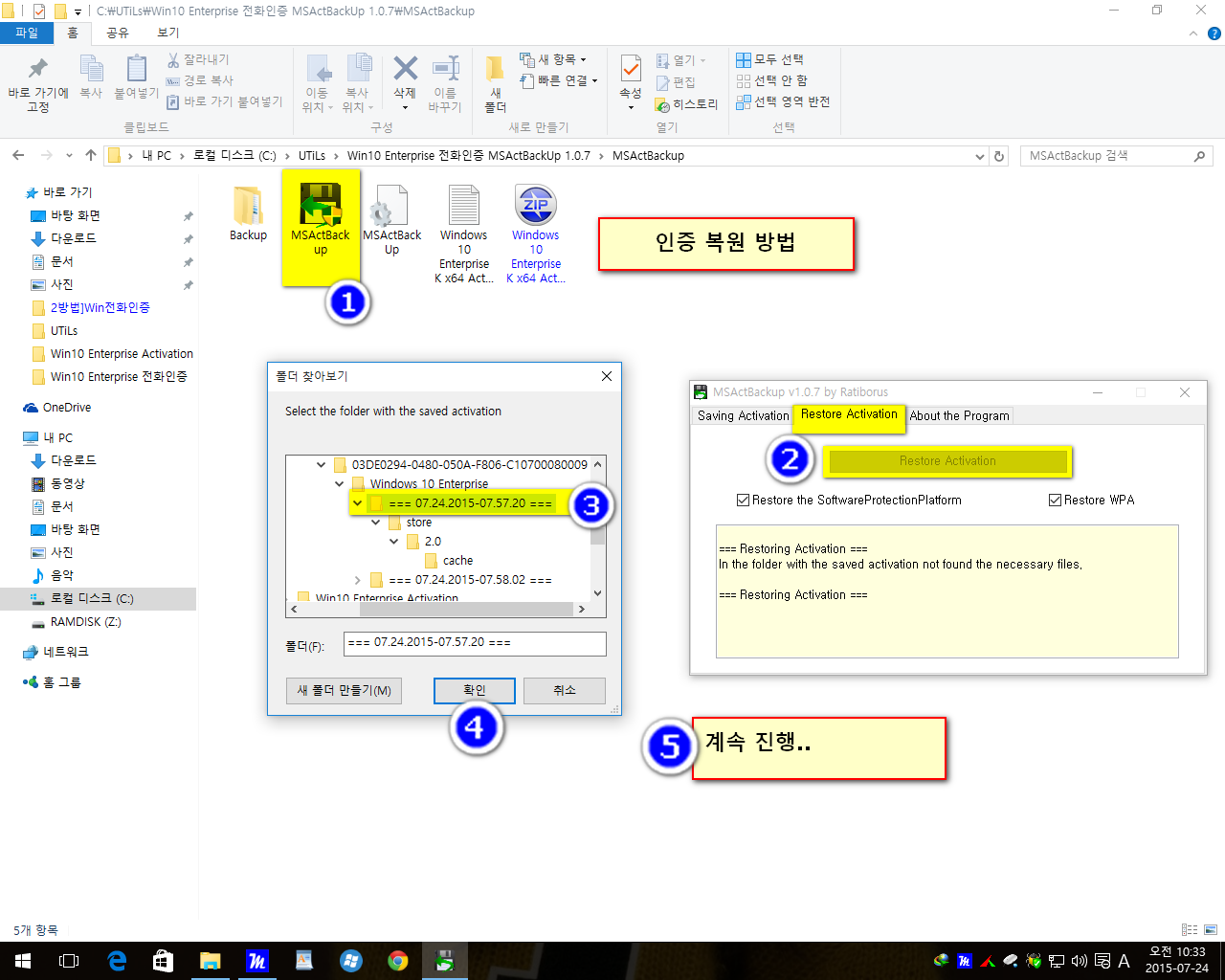Click Copy path (경로 복사) in the ribbon

[200, 80]
